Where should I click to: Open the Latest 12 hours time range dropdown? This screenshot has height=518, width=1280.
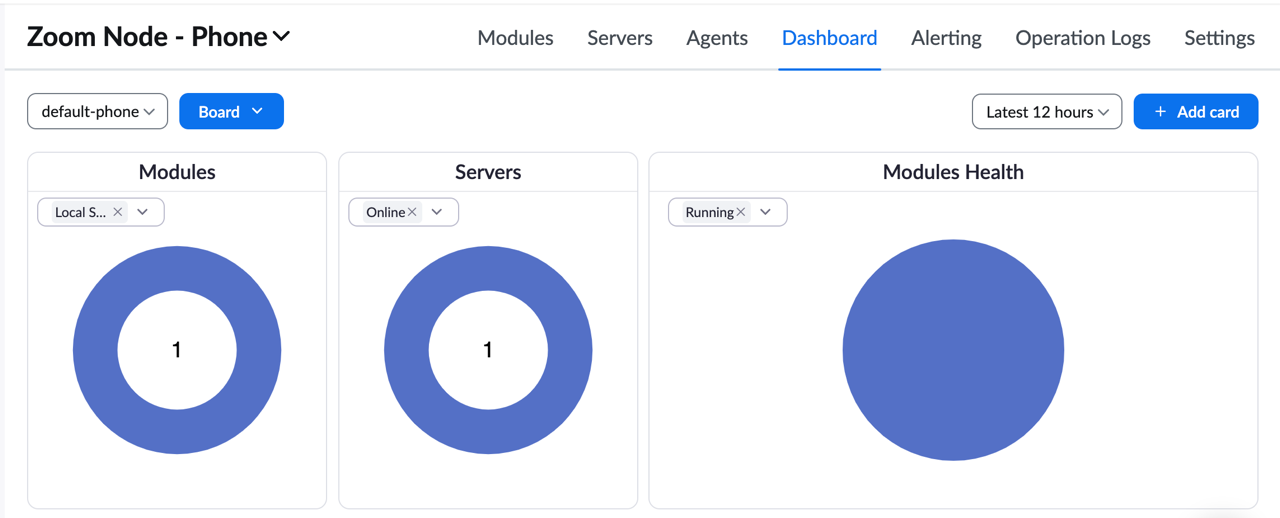[1047, 112]
